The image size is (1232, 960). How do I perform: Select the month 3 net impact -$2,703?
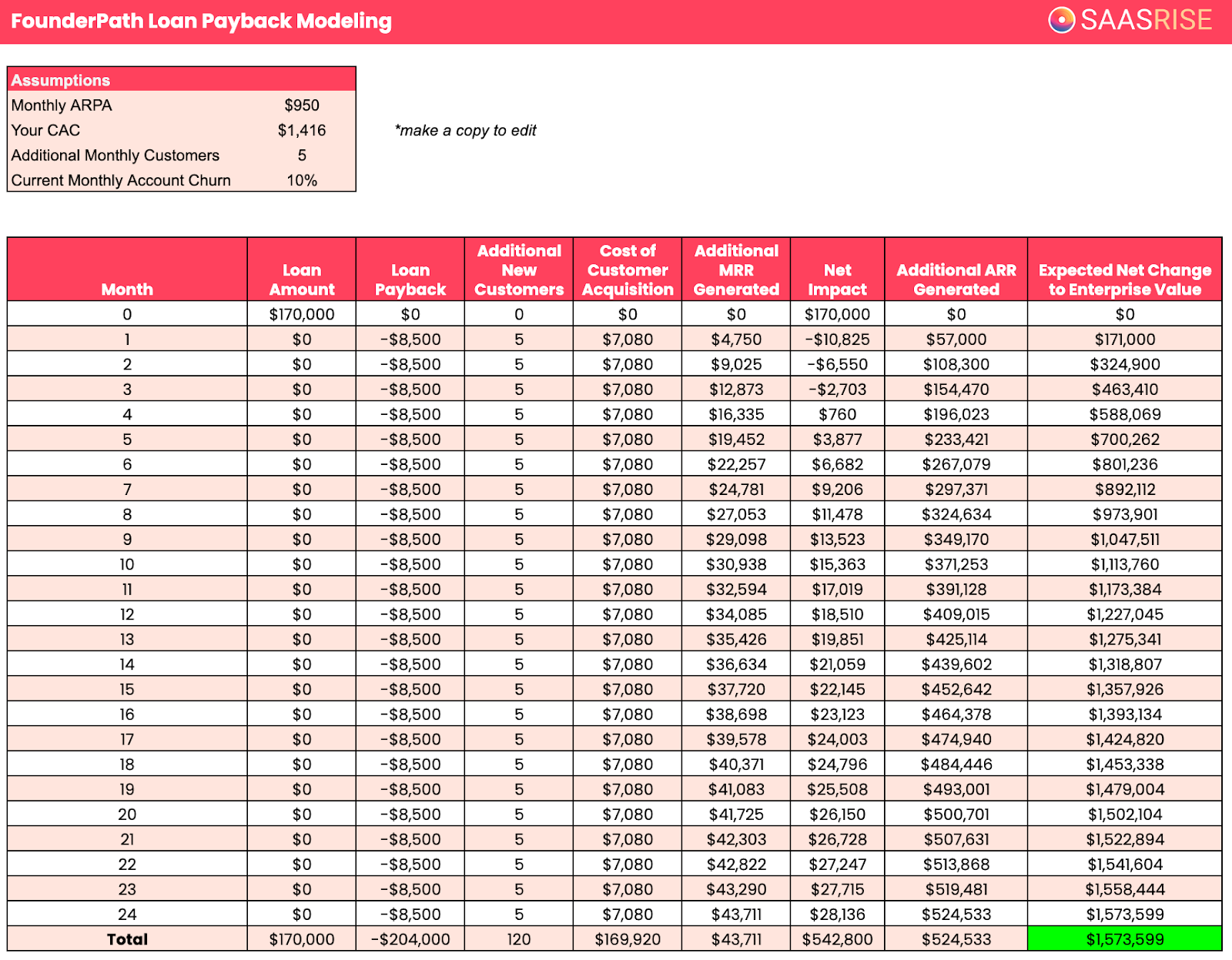(x=838, y=389)
